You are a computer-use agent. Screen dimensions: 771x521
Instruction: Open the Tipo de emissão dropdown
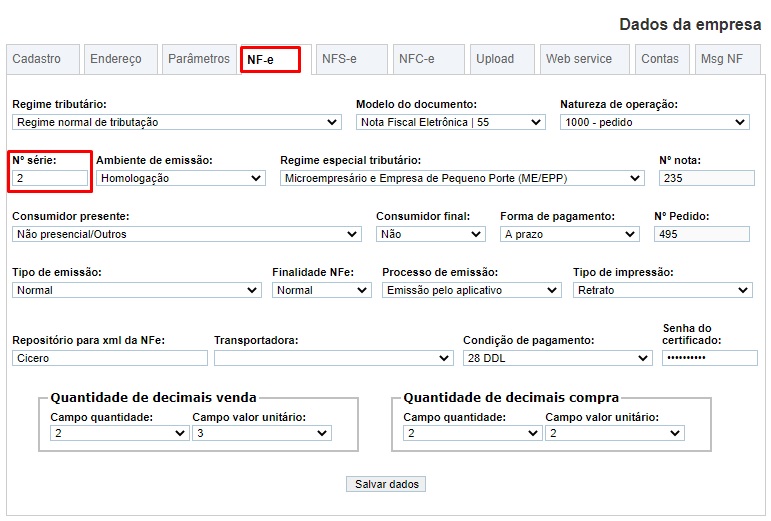(x=137, y=290)
